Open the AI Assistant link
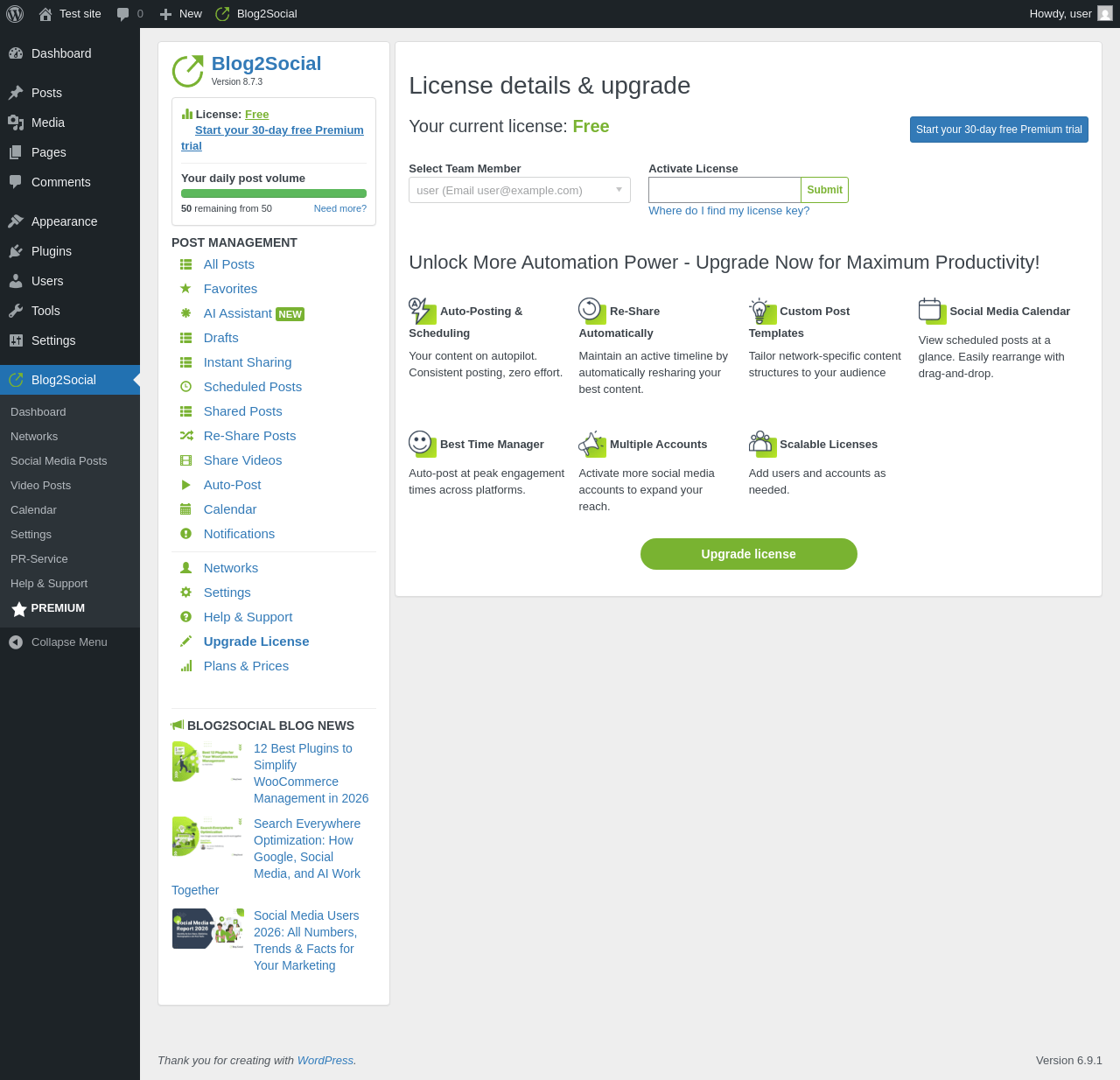Viewport: 1120px width, 1080px height. point(238,313)
